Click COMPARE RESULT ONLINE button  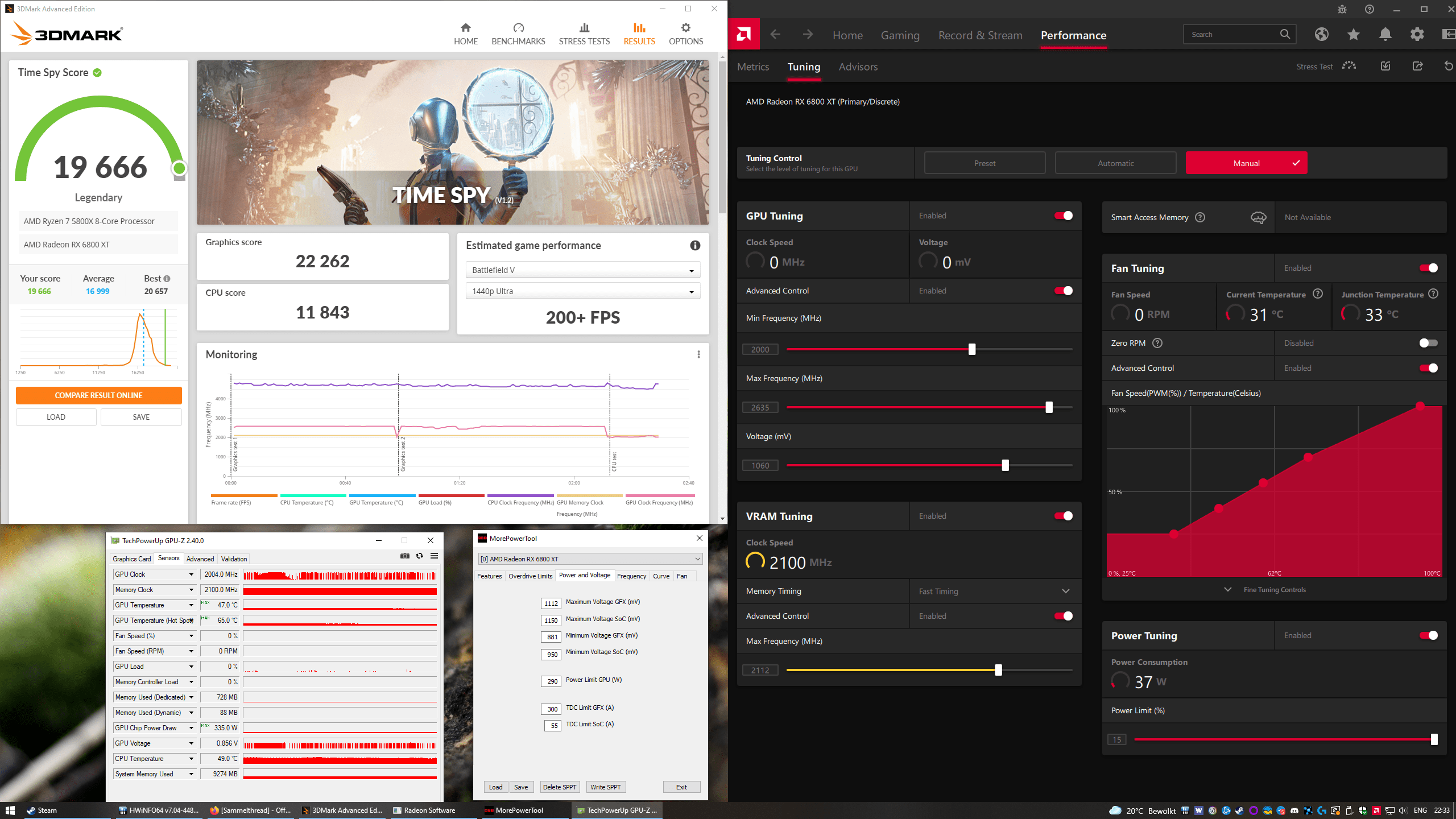[98, 395]
